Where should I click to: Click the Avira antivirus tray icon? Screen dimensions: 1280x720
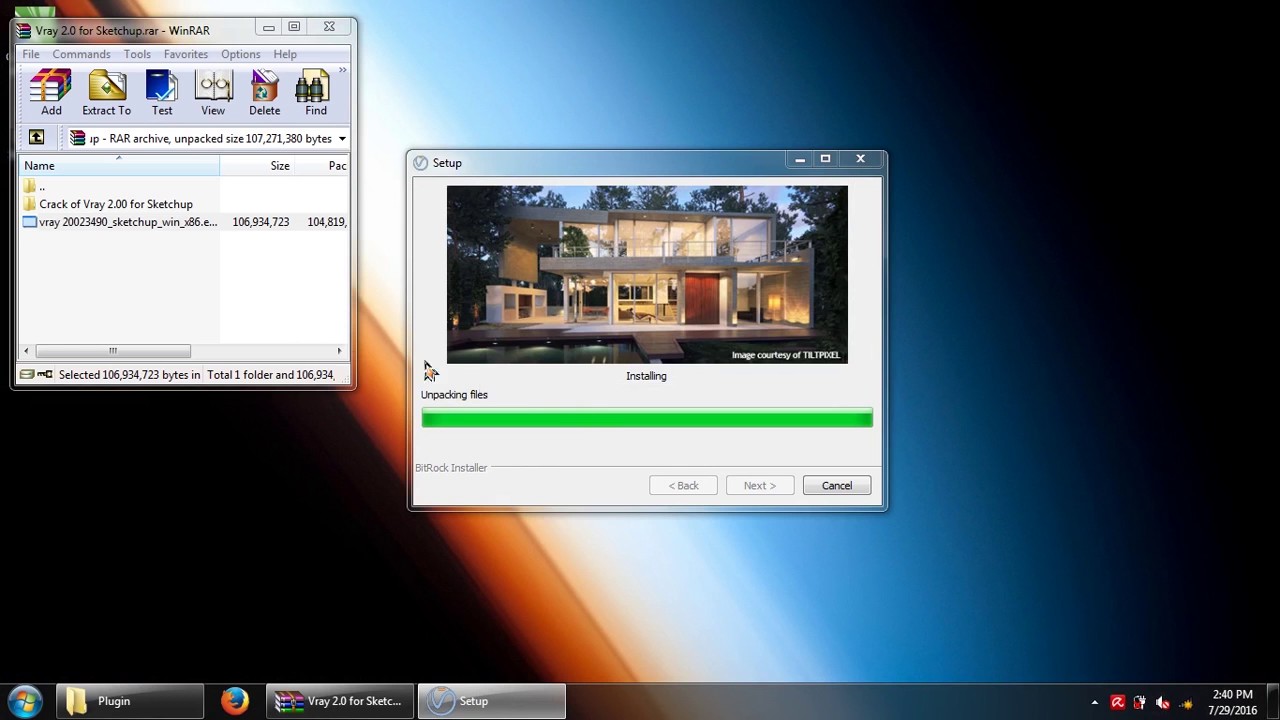1118,703
